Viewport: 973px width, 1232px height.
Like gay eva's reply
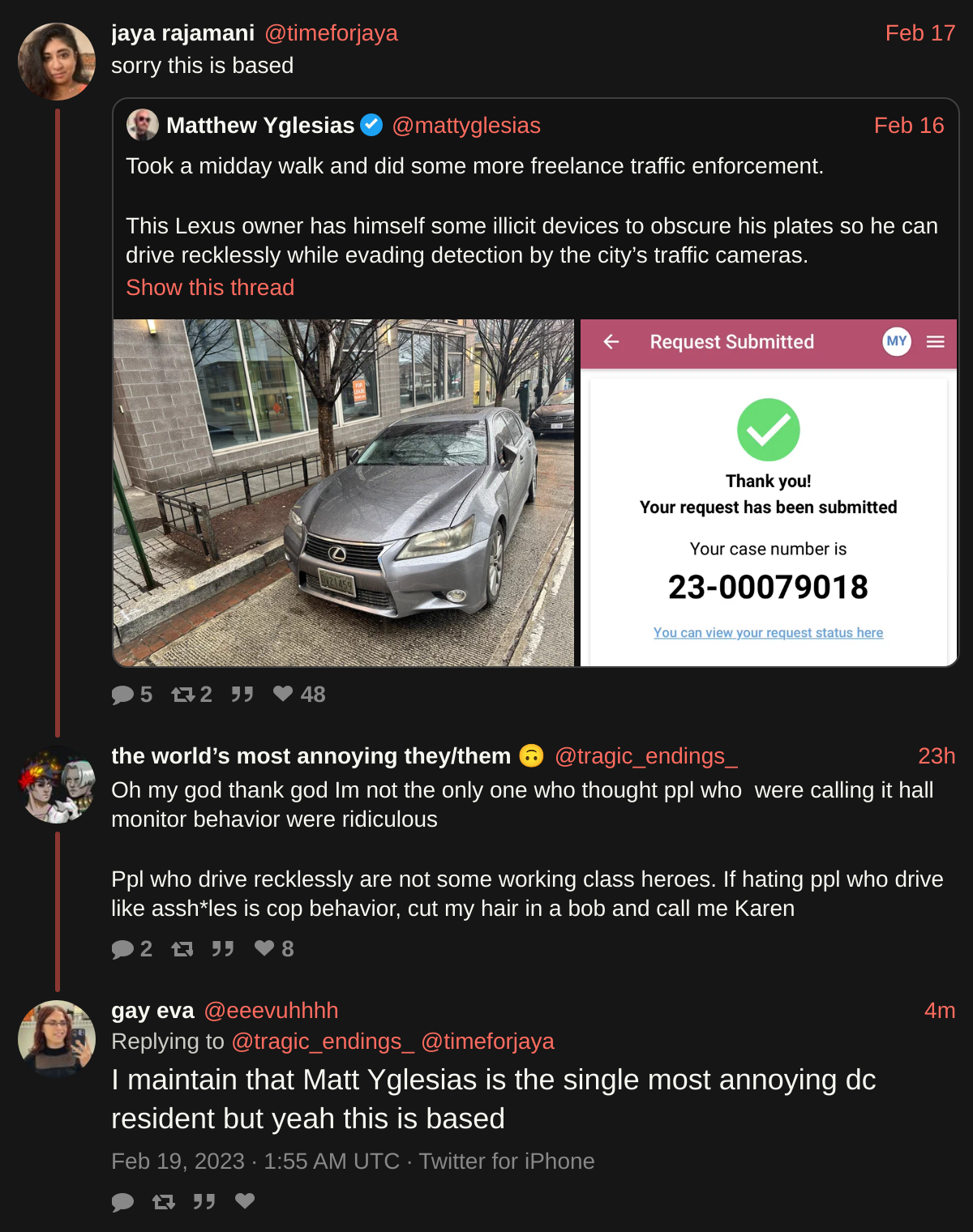click(x=245, y=1200)
